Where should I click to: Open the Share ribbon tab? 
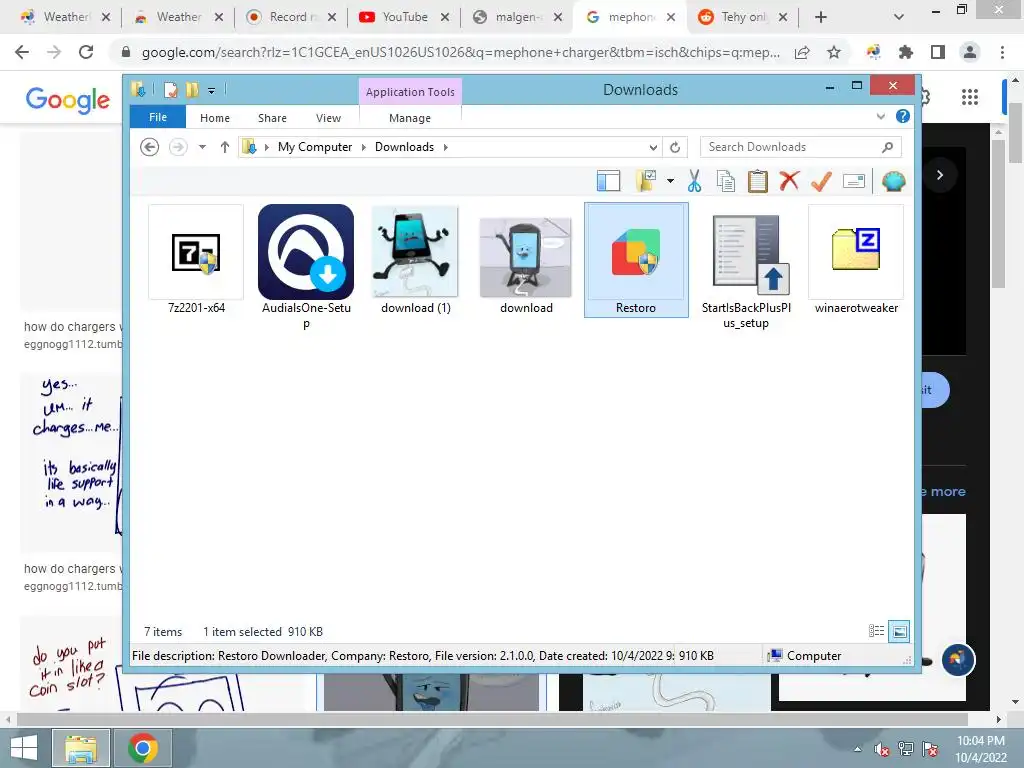click(x=272, y=118)
